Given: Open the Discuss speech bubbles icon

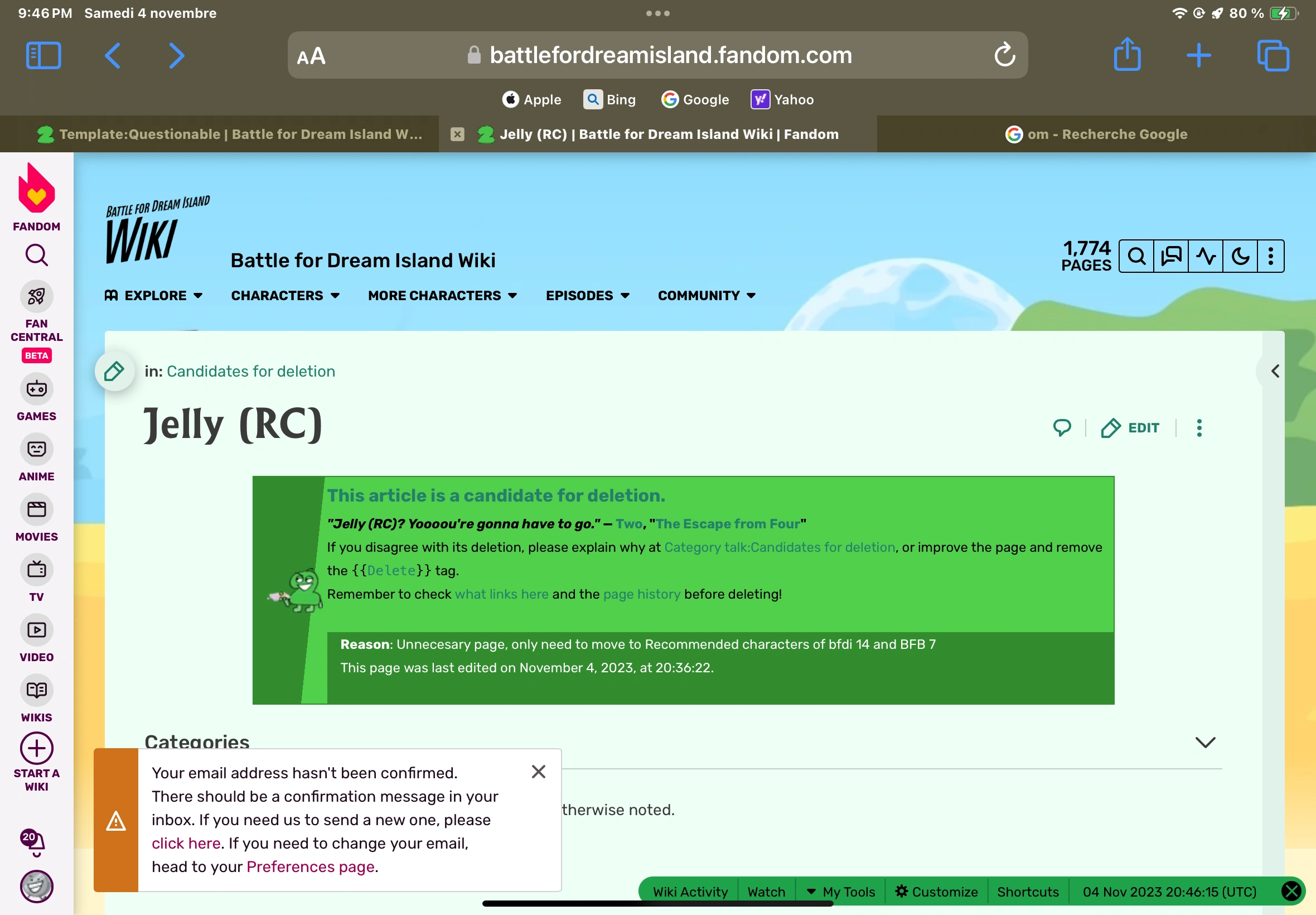Looking at the screenshot, I should pos(1171,256).
